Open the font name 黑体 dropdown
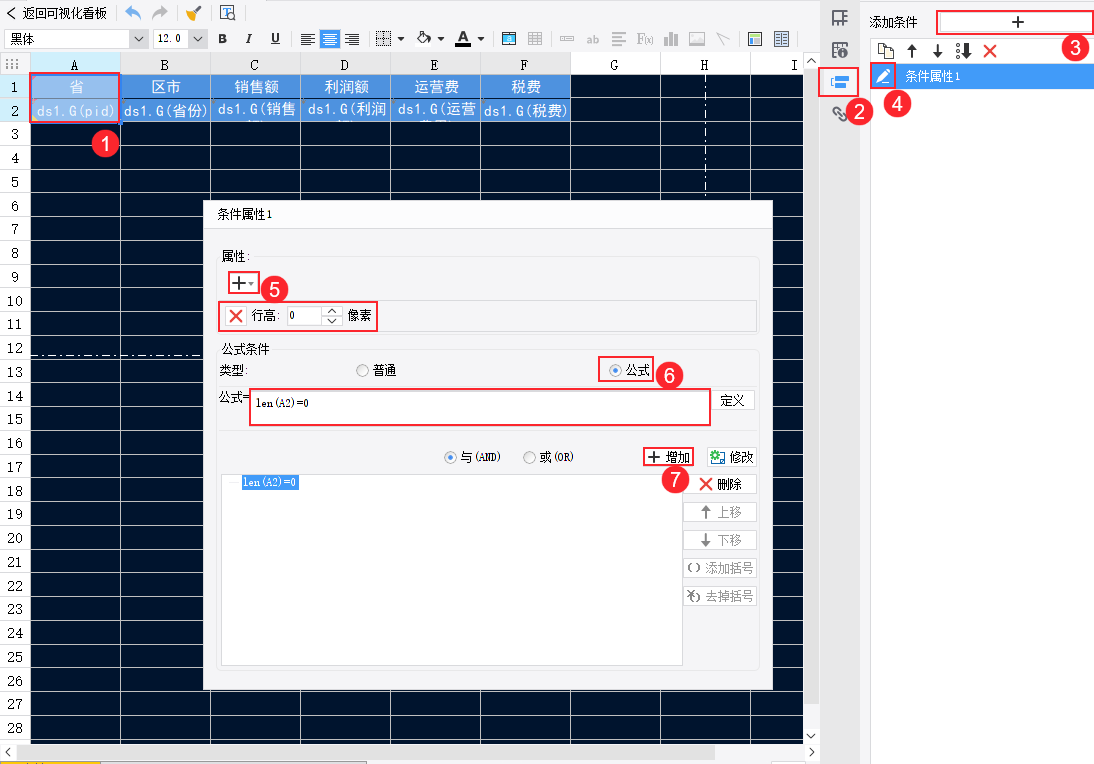Image resolution: width=1094 pixels, height=764 pixels. click(139, 39)
